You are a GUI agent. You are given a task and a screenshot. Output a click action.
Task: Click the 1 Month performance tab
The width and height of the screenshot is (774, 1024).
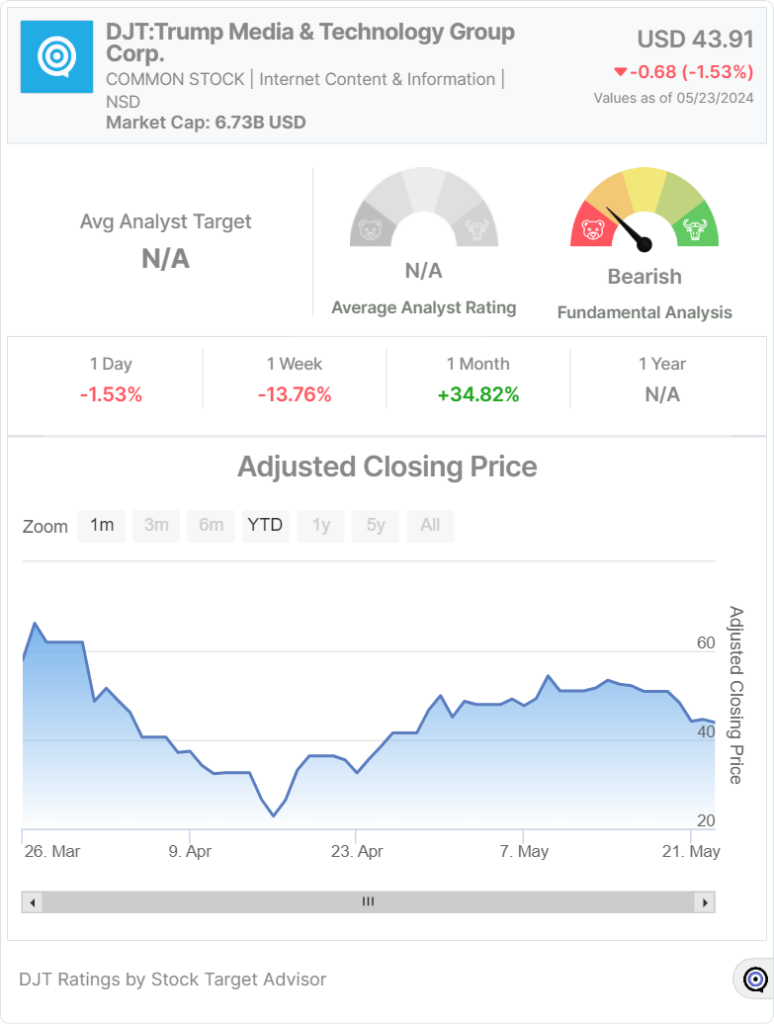478,379
